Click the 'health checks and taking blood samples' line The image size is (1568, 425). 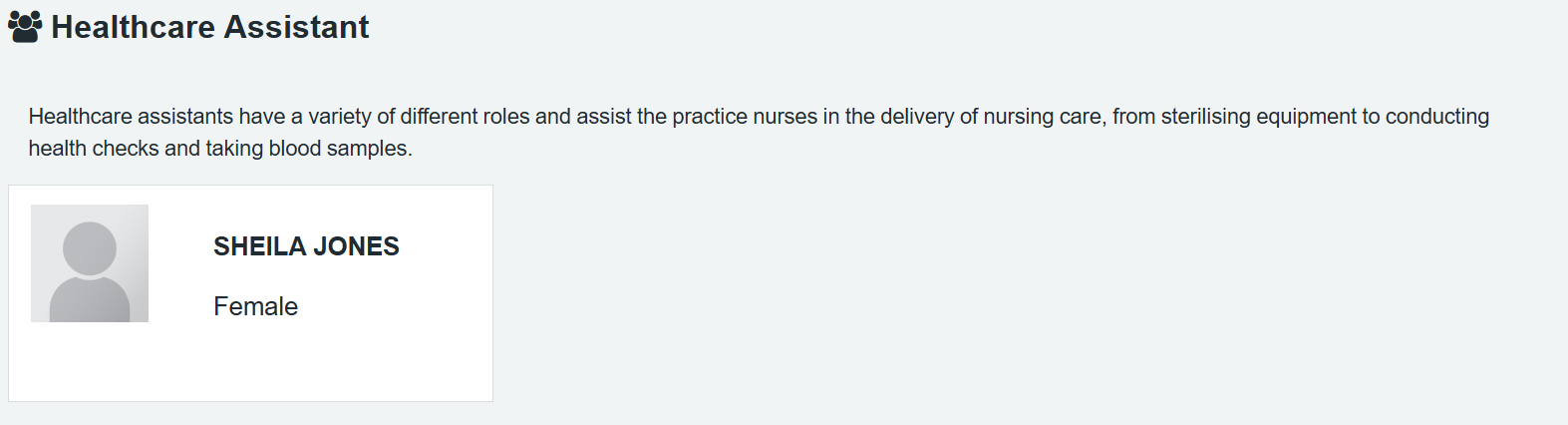tap(219, 149)
